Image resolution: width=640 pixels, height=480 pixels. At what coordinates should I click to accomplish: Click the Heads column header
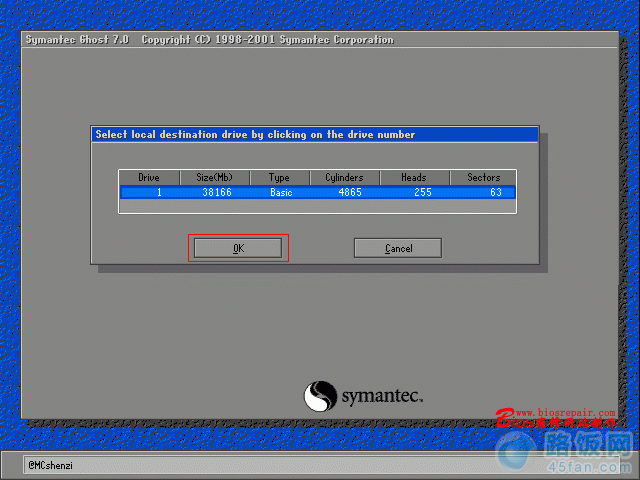click(x=414, y=178)
